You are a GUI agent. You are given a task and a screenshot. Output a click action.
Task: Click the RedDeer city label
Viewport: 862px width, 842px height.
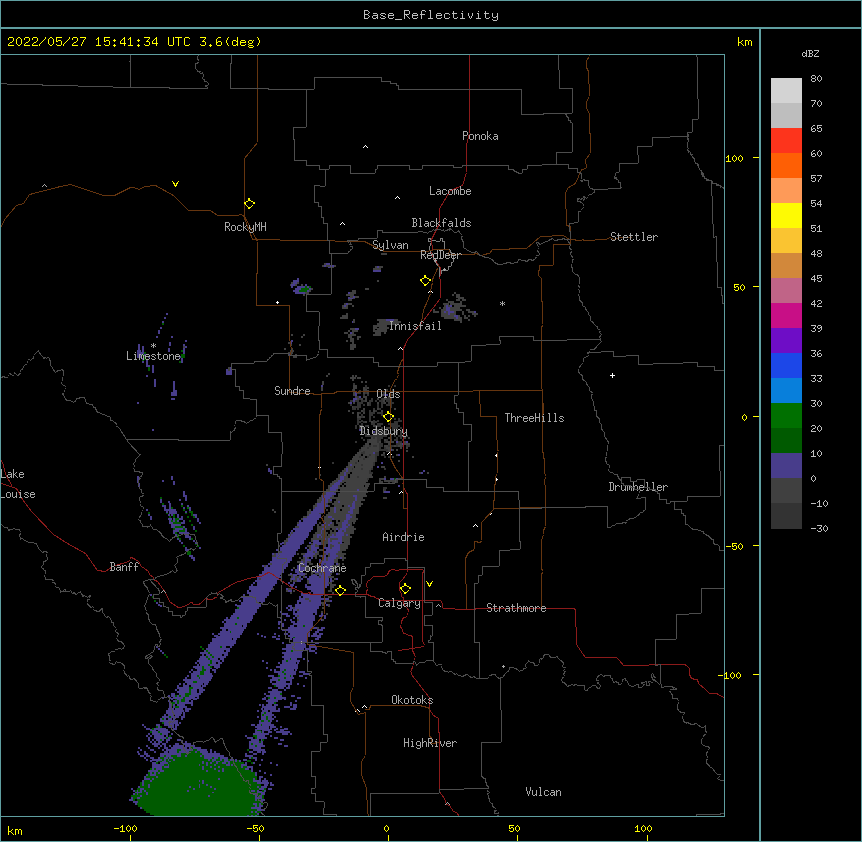click(x=440, y=255)
